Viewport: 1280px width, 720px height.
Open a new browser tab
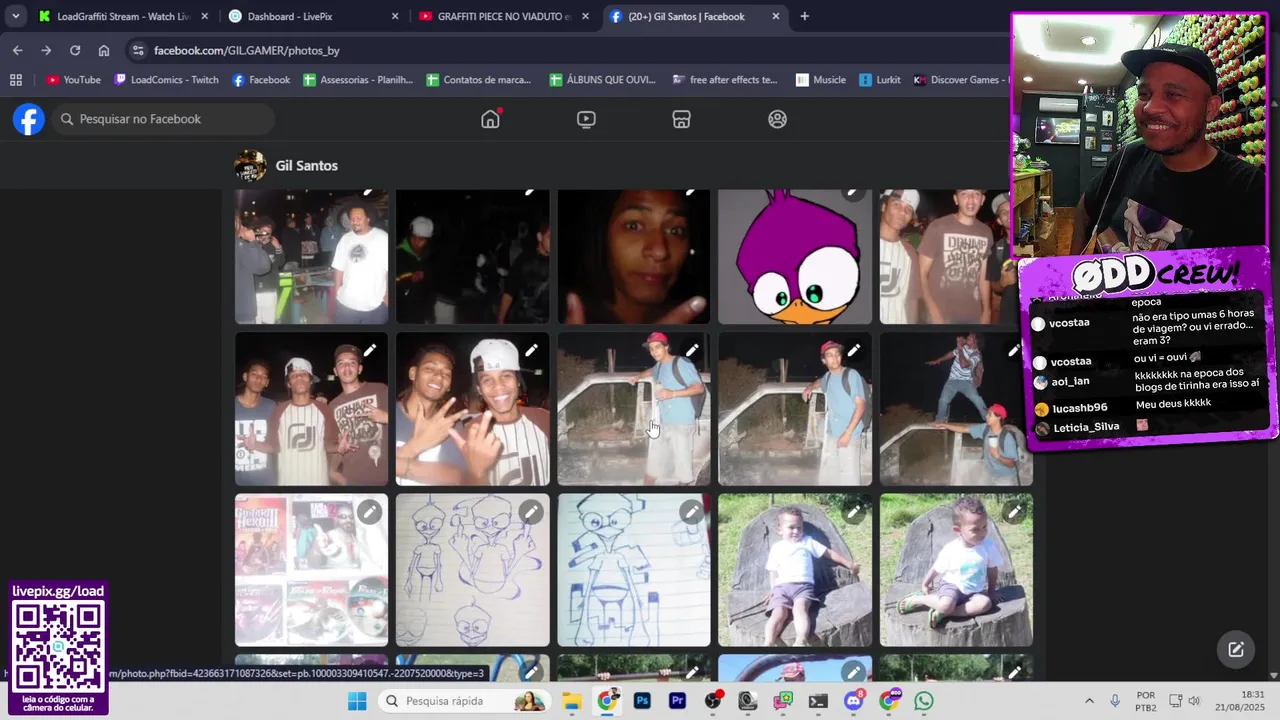point(804,16)
